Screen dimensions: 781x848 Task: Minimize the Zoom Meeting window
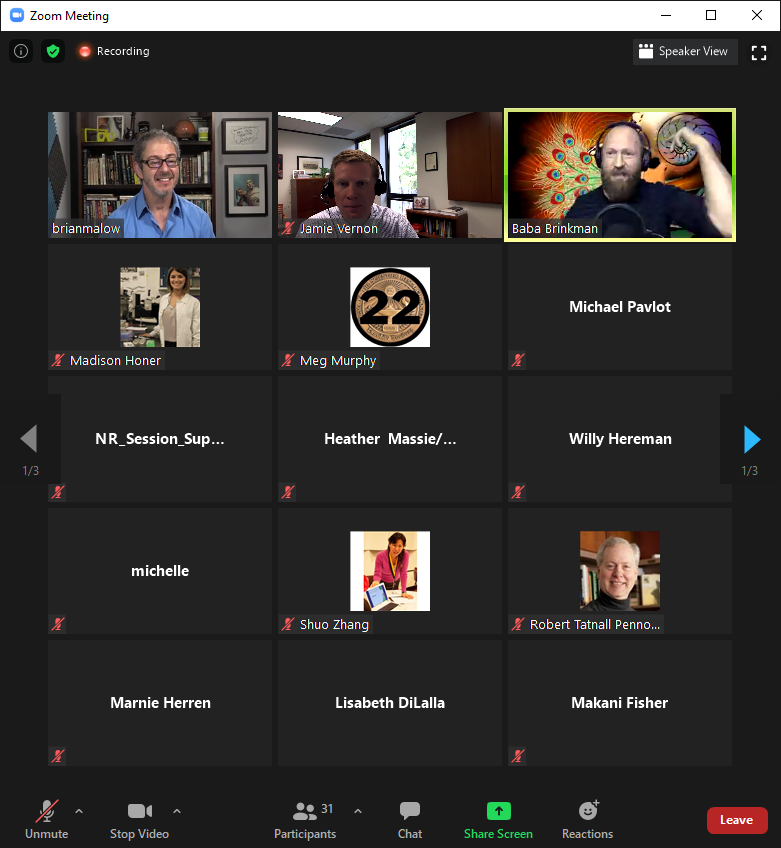tap(666, 15)
